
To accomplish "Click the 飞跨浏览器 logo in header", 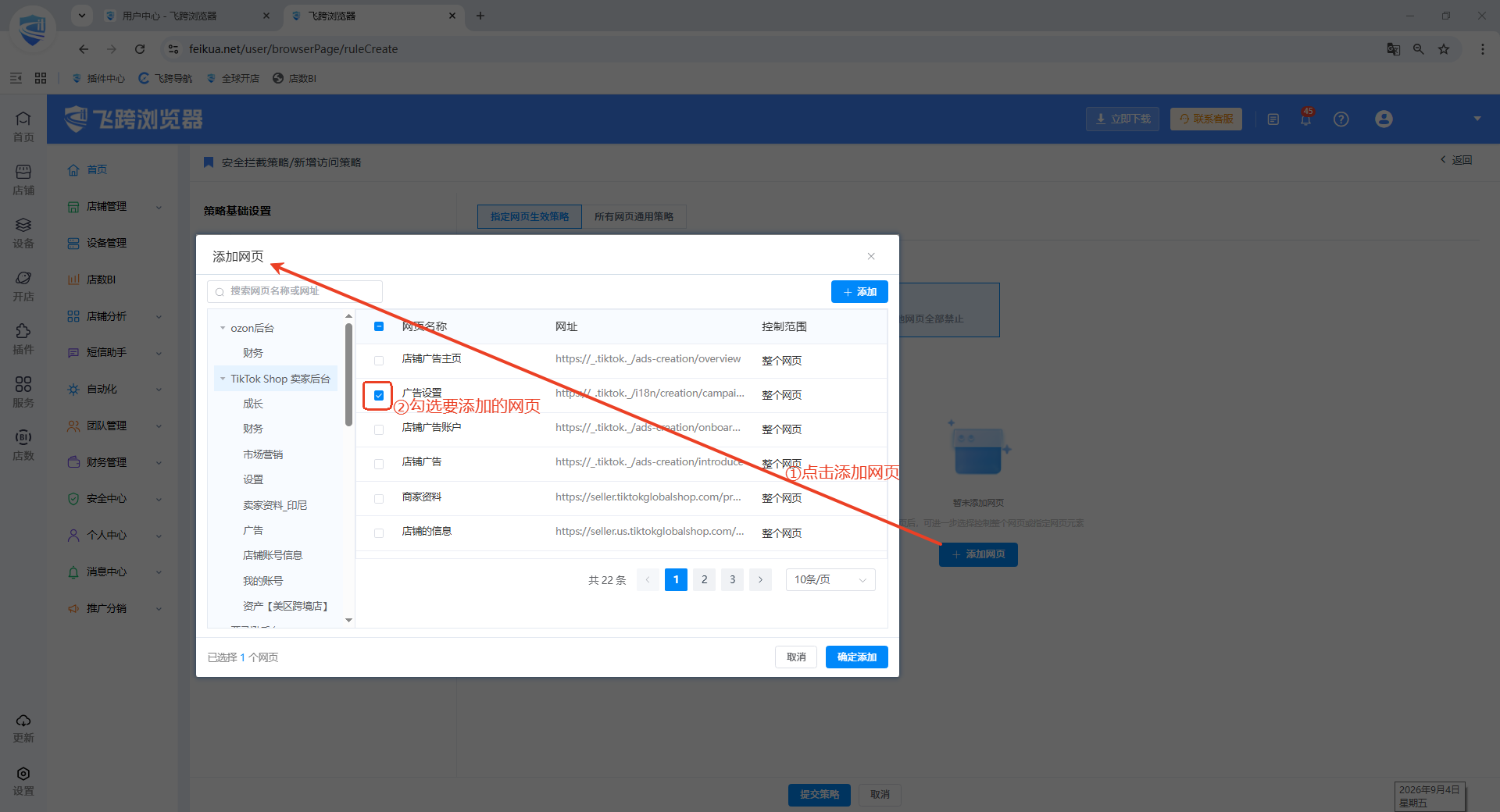I will pyautogui.click(x=134, y=119).
